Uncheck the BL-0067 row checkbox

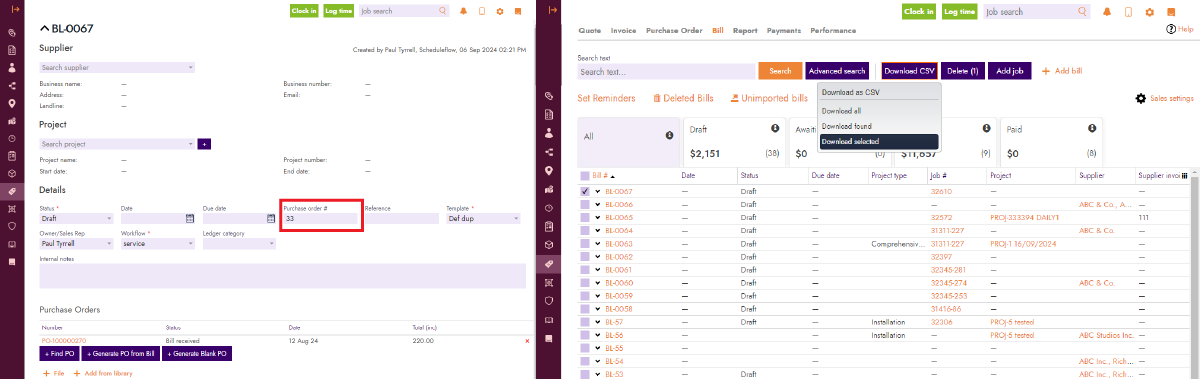click(585, 191)
